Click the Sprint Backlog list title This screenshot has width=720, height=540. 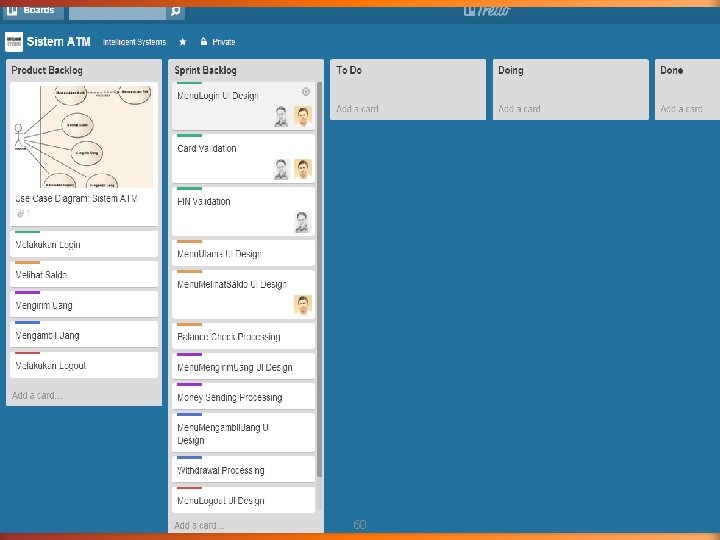coord(205,70)
